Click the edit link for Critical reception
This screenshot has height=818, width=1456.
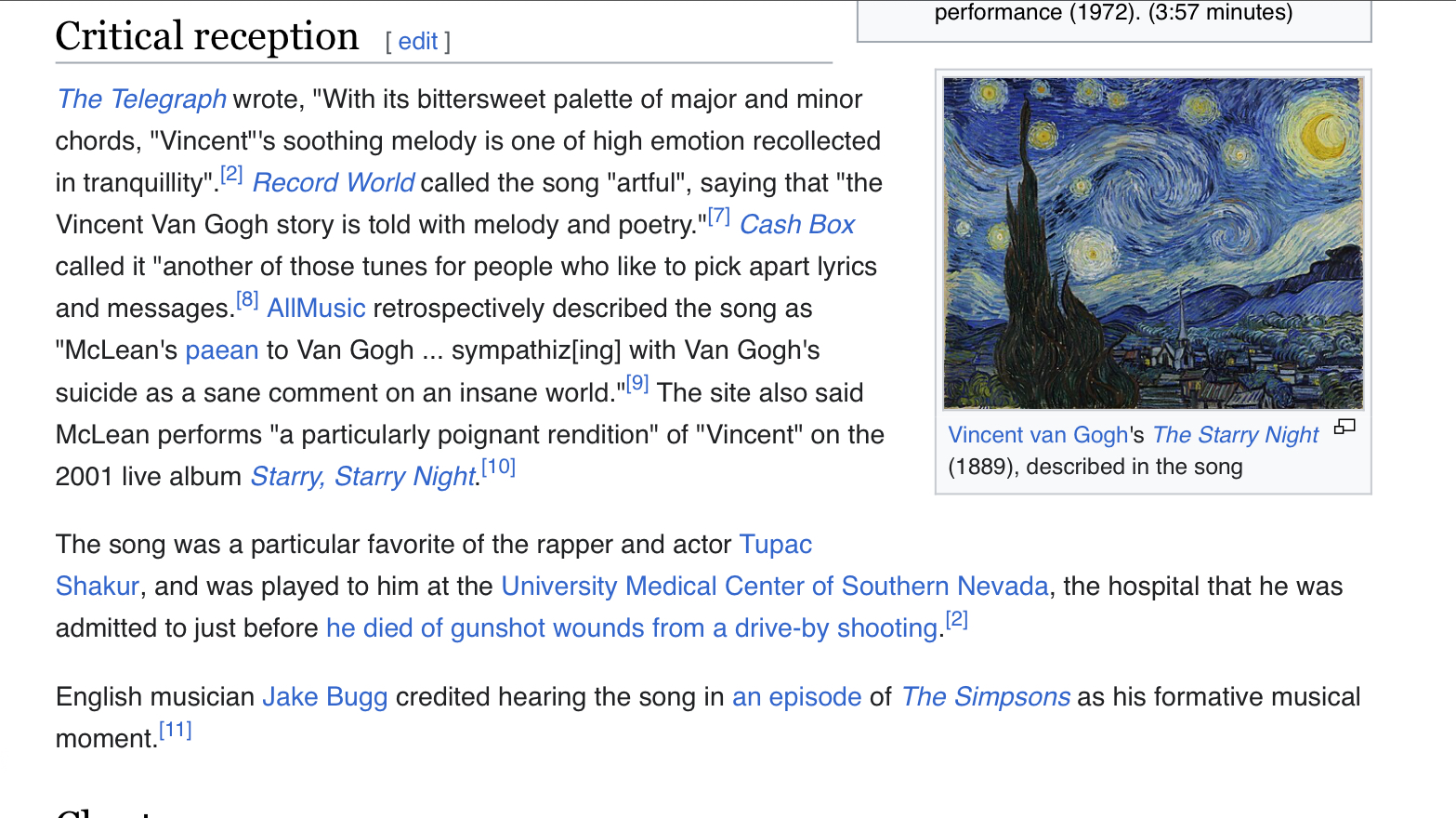(417, 42)
